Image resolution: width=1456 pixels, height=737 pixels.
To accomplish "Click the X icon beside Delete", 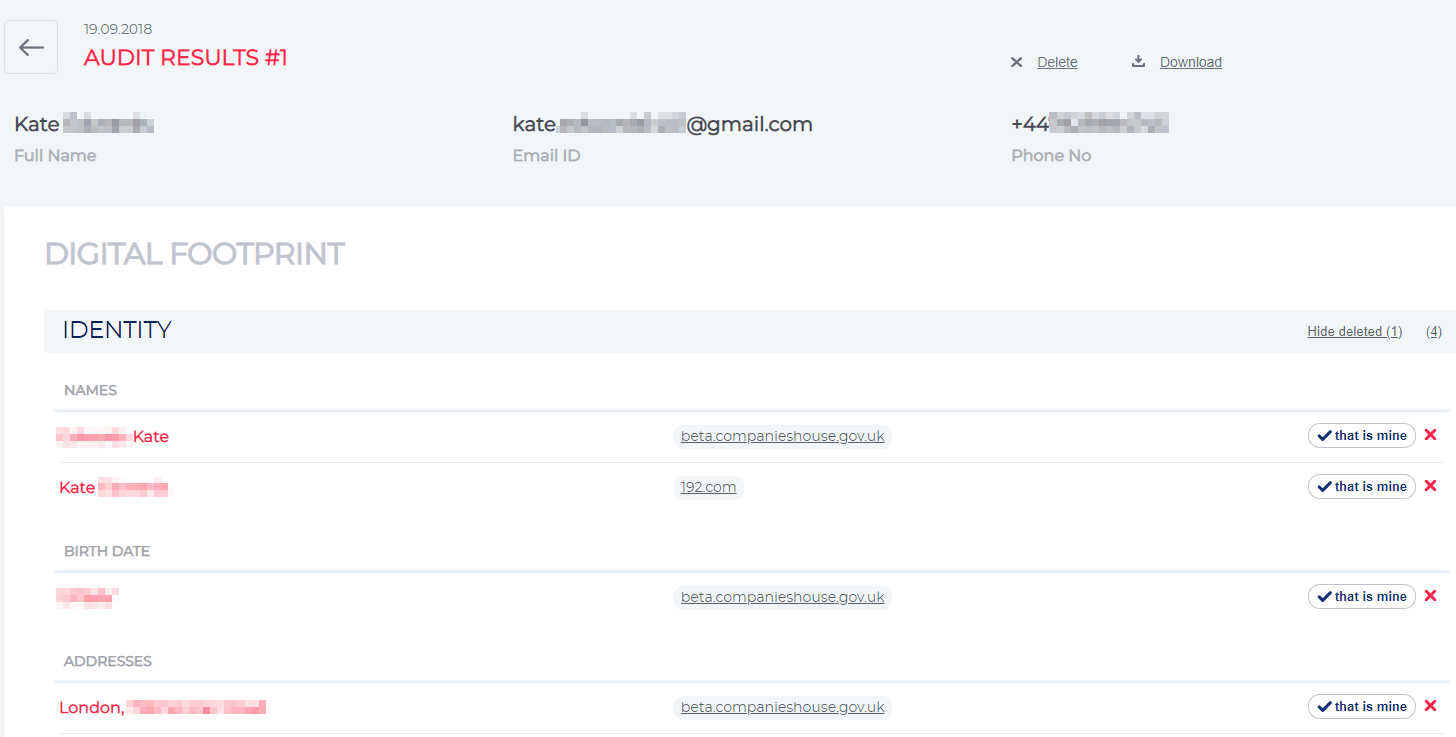I will (1016, 62).
